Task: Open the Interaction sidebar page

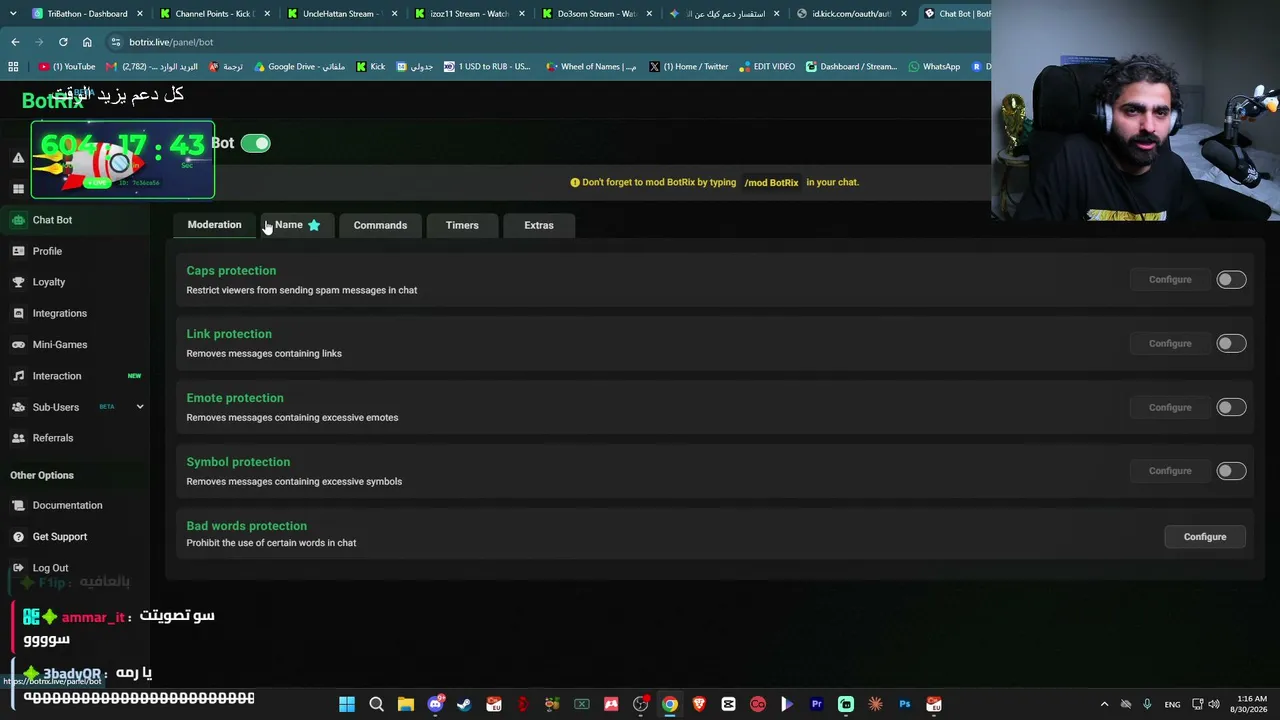Action: (56, 376)
